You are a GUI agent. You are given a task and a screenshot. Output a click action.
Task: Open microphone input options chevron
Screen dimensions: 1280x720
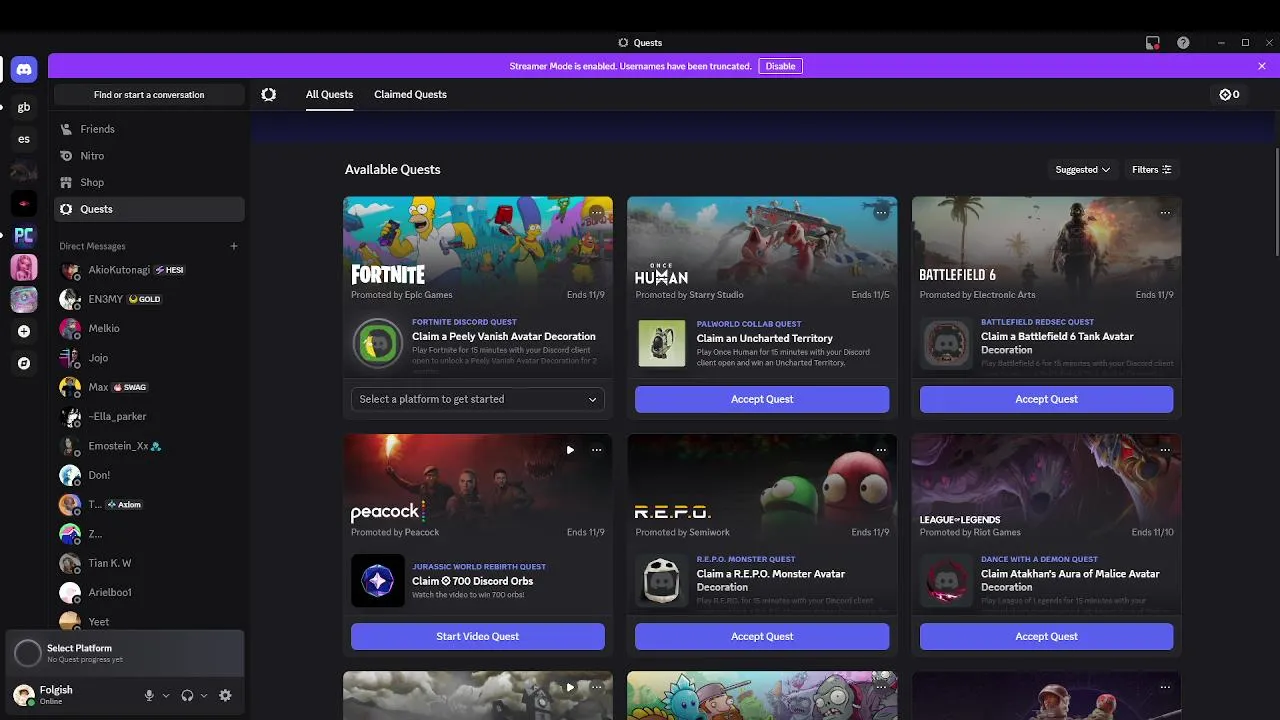[166, 695]
